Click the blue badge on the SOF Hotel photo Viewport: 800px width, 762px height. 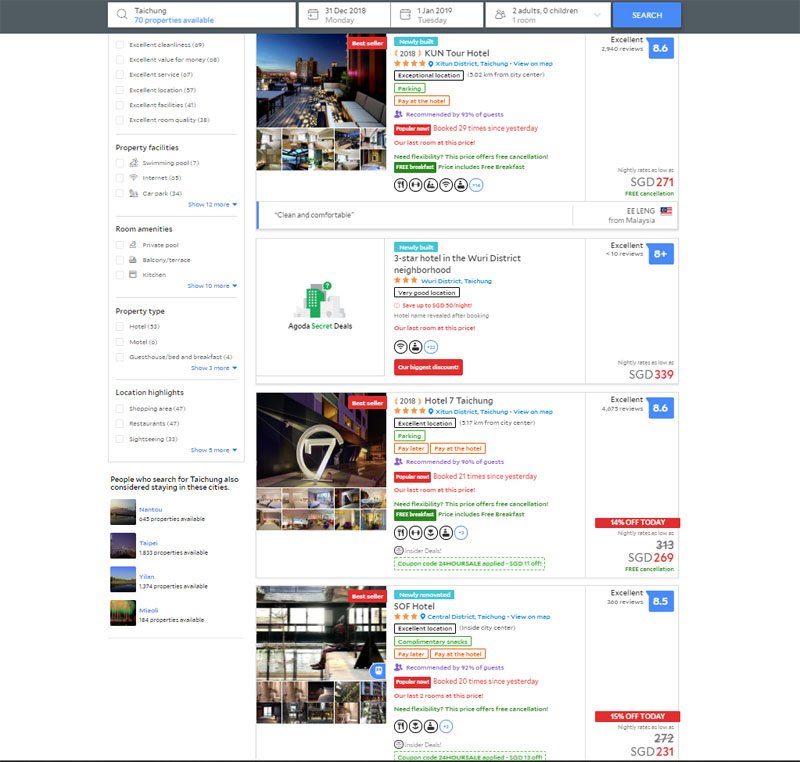point(378,671)
